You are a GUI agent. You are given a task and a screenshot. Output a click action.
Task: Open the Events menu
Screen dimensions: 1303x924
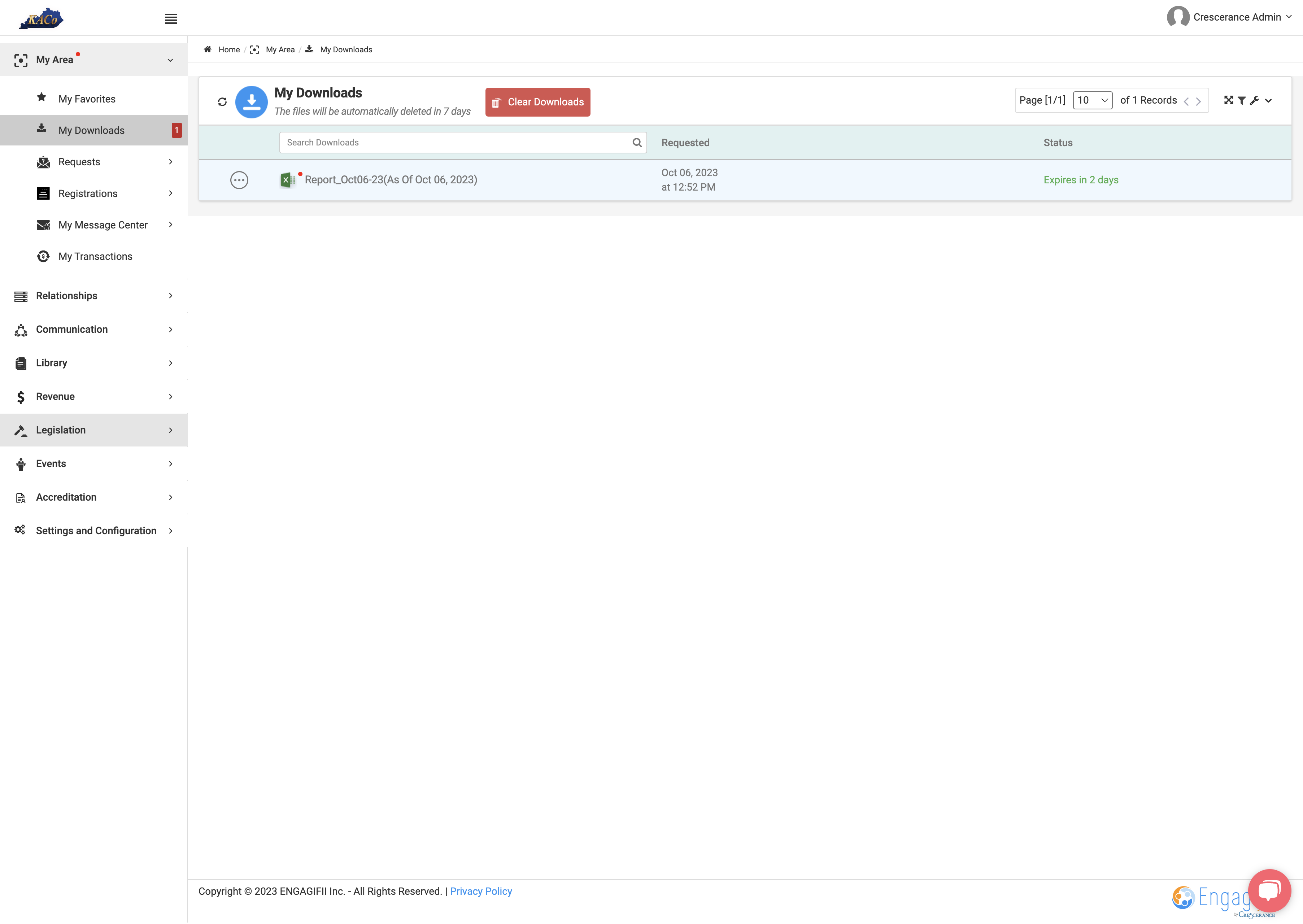94,464
